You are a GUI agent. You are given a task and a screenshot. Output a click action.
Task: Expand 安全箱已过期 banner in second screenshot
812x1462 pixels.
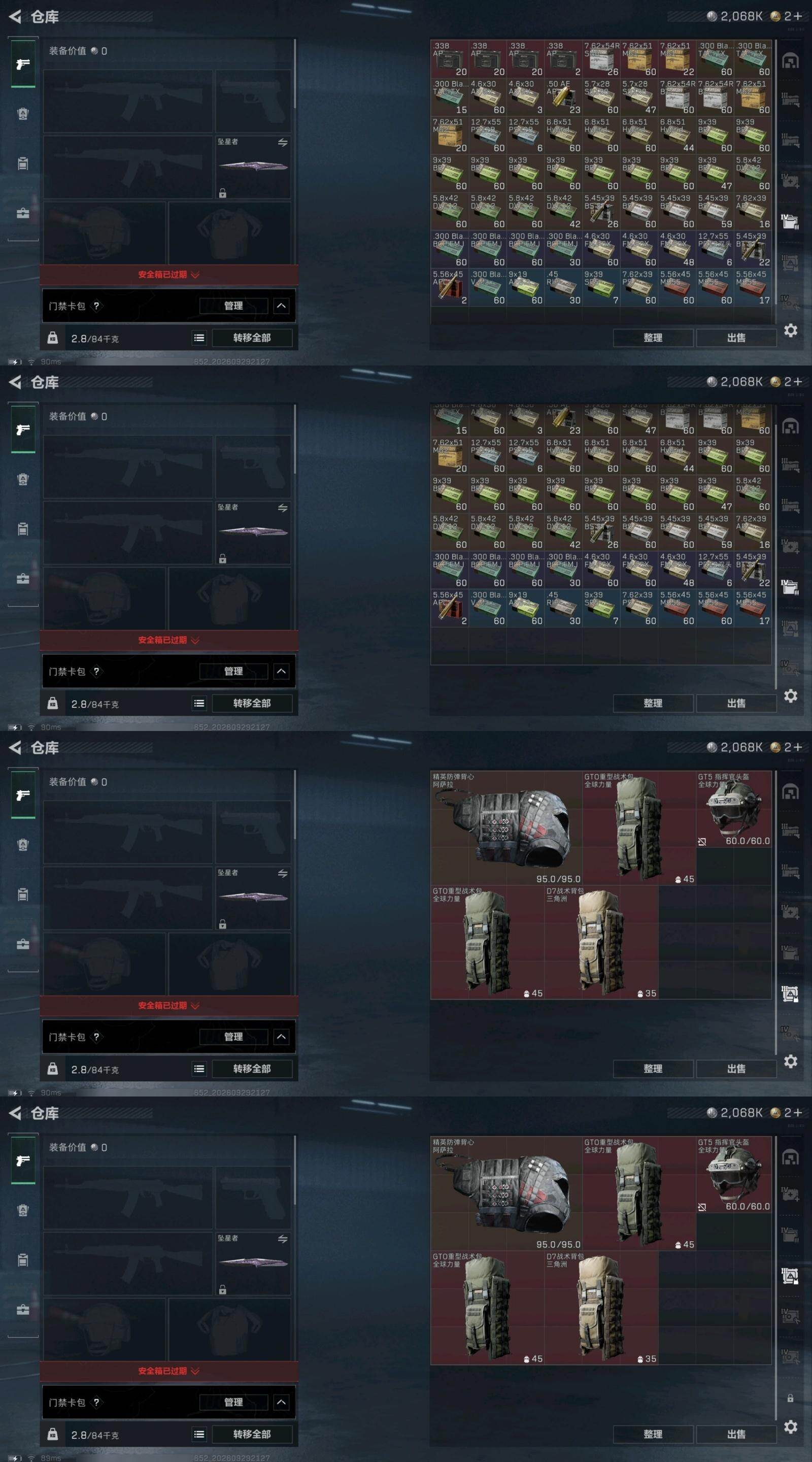[x=168, y=640]
